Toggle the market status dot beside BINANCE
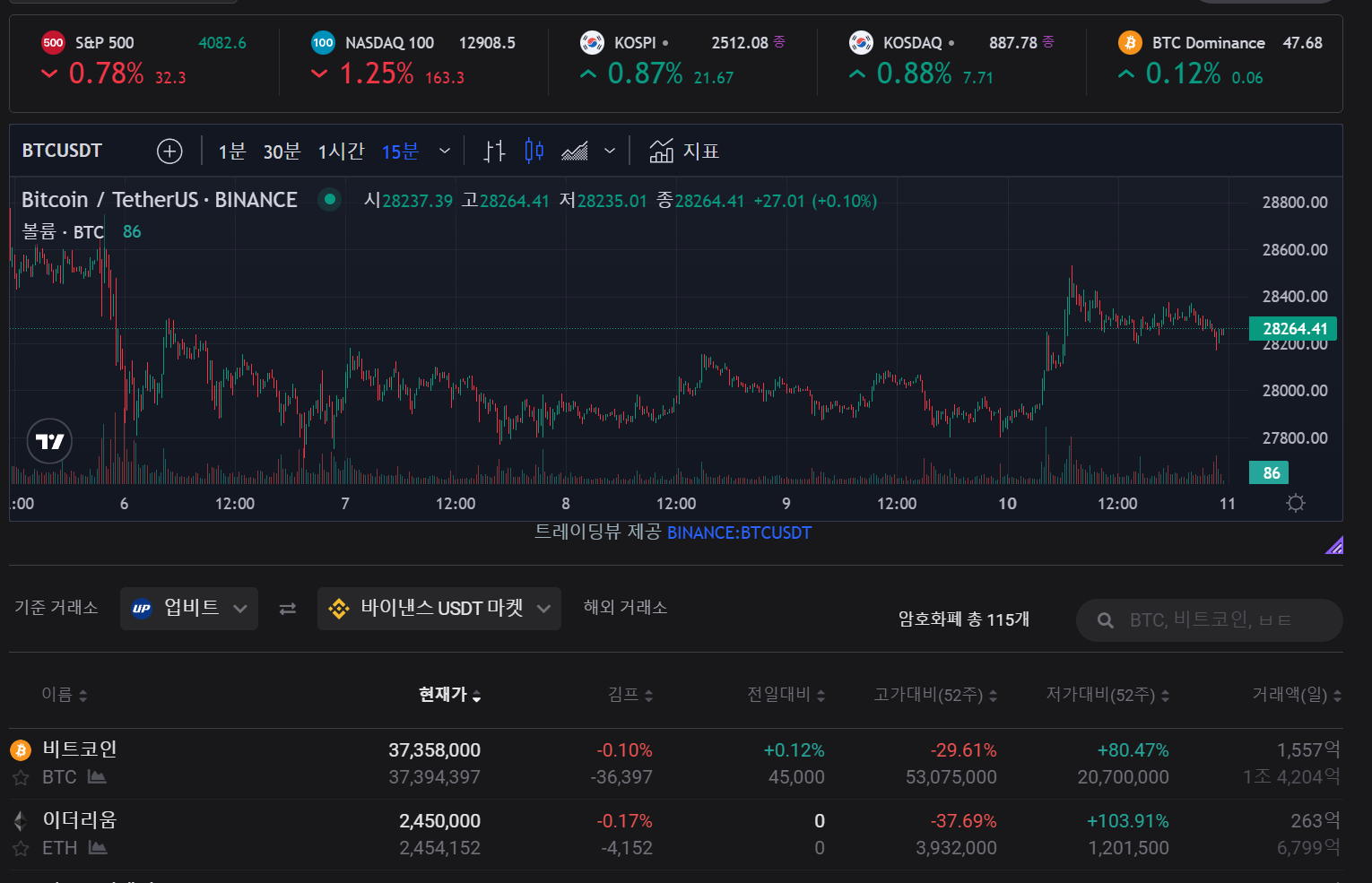The height and width of the screenshot is (883, 1372). pyautogui.click(x=330, y=200)
